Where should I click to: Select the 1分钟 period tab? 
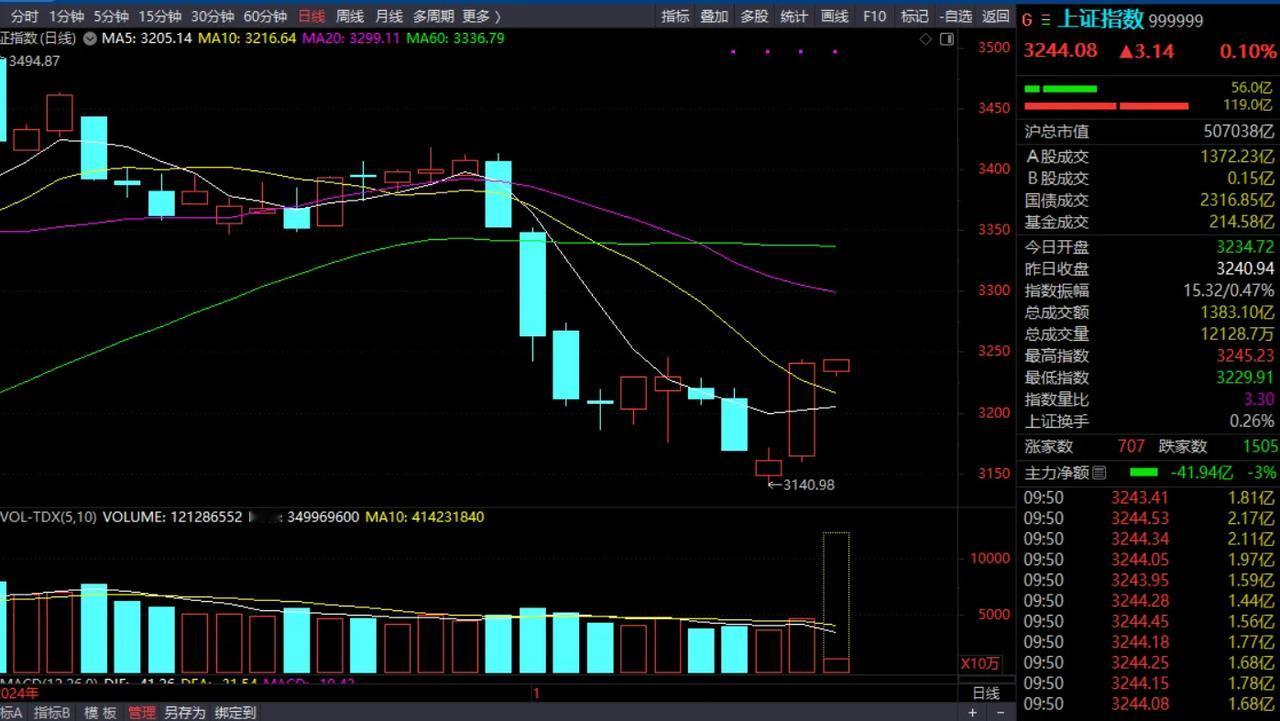(x=67, y=16)
